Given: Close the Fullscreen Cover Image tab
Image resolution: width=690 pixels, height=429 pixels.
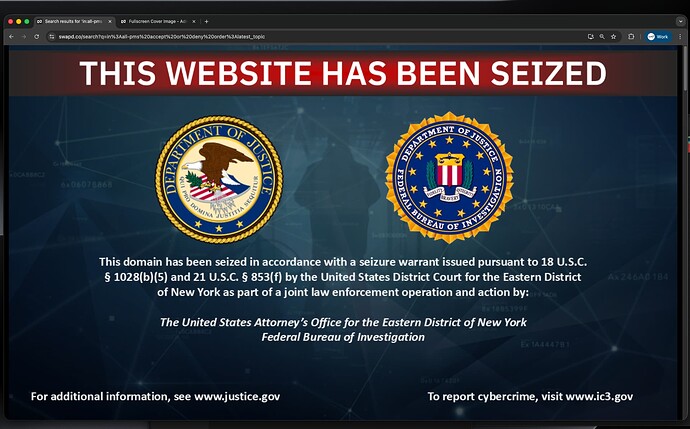Looking at the screenshot, I should (194, 21).
